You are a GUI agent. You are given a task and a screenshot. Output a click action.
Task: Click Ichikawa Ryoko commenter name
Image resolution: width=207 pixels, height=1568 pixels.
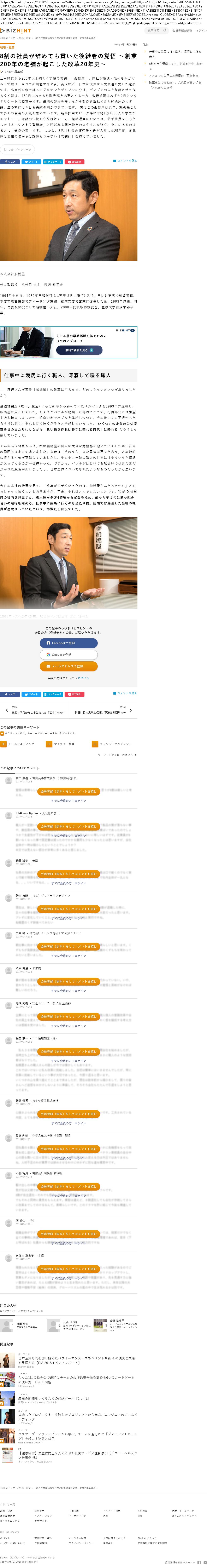[27, 813]
